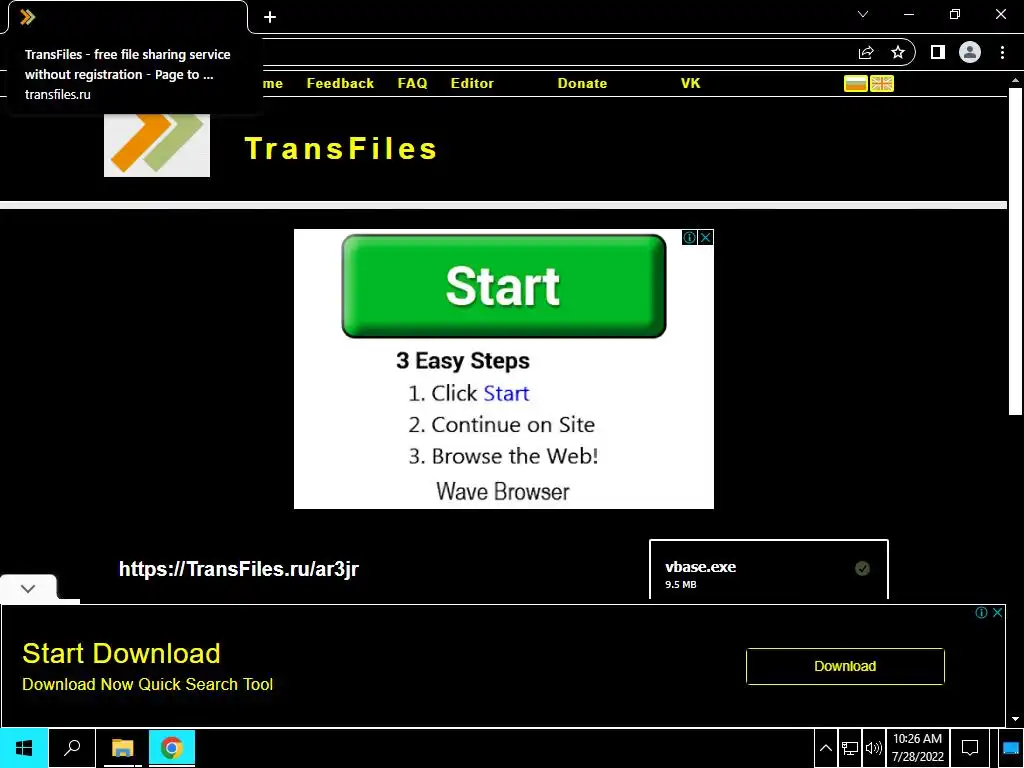Open the clock showing 10:26 AM

pos(918,748)
